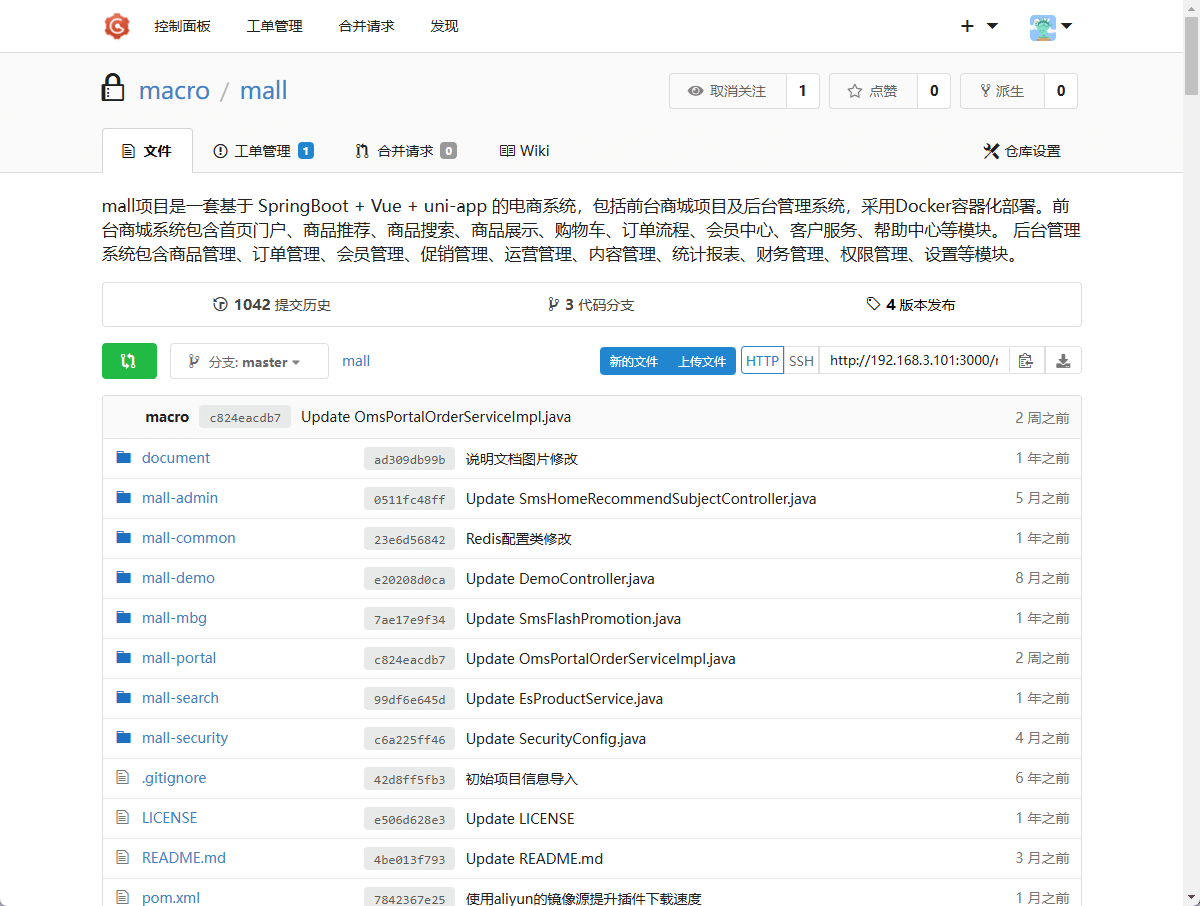Open 仓库设置 repository settings
Screen dimensions: 1200x906
point(1022,151)
